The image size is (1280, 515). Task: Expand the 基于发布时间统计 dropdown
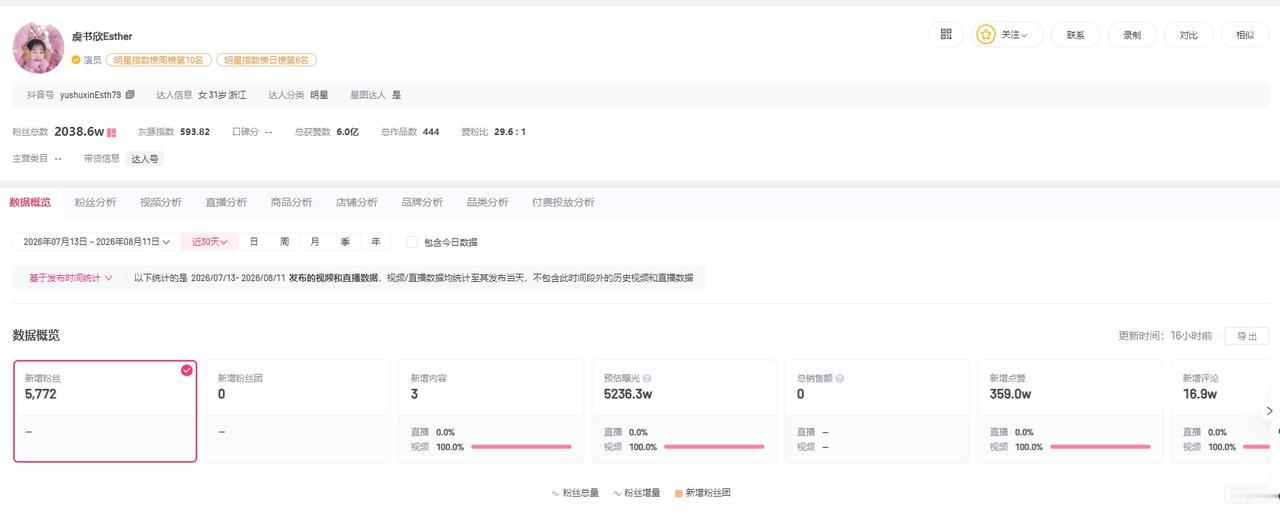pyautogui.click(x=70, y=278)
